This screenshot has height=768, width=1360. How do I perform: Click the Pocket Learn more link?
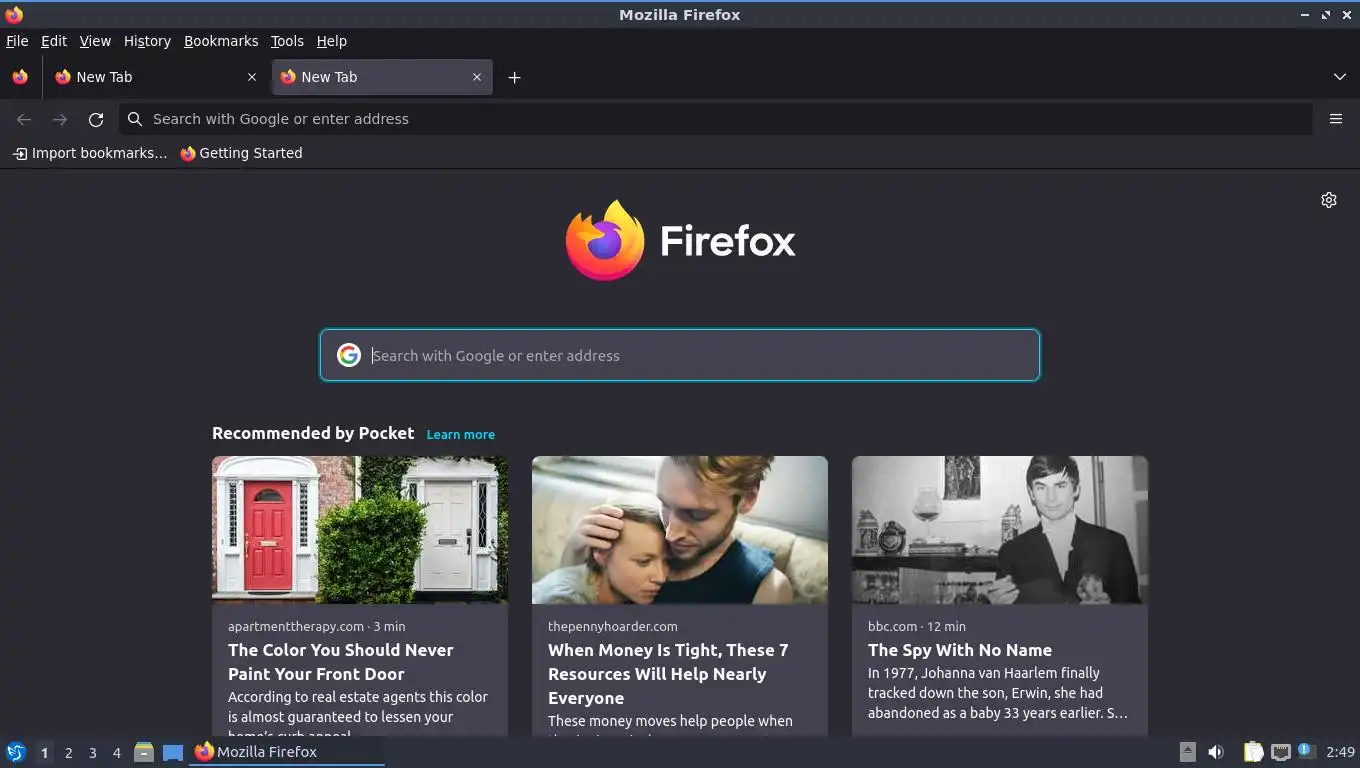click(x=460, y=434)
